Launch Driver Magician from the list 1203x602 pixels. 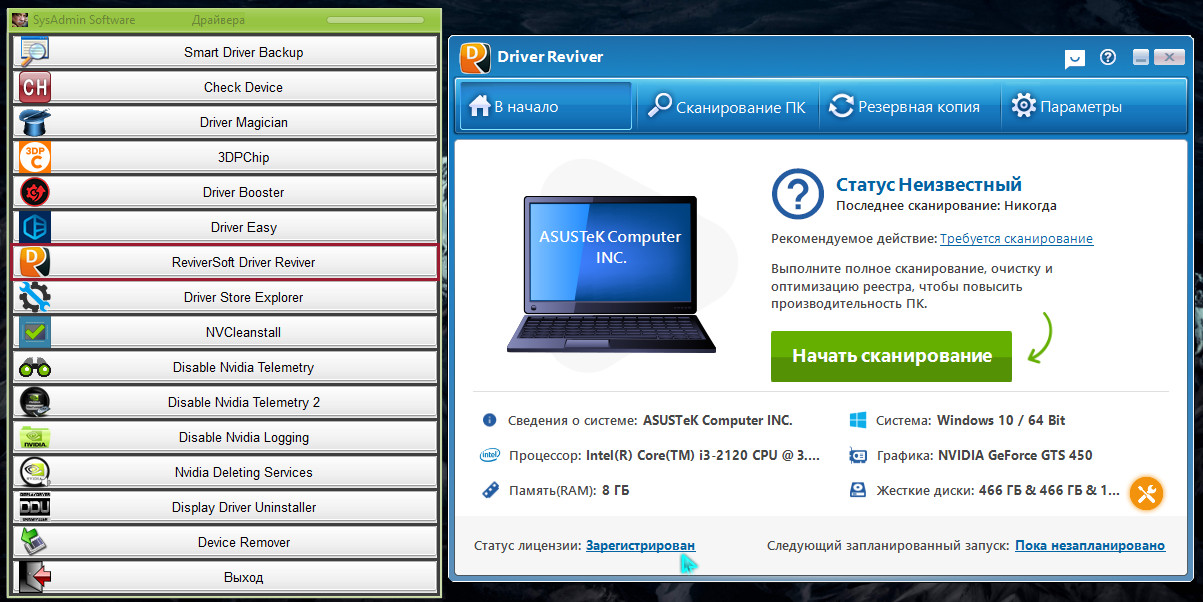243,122
